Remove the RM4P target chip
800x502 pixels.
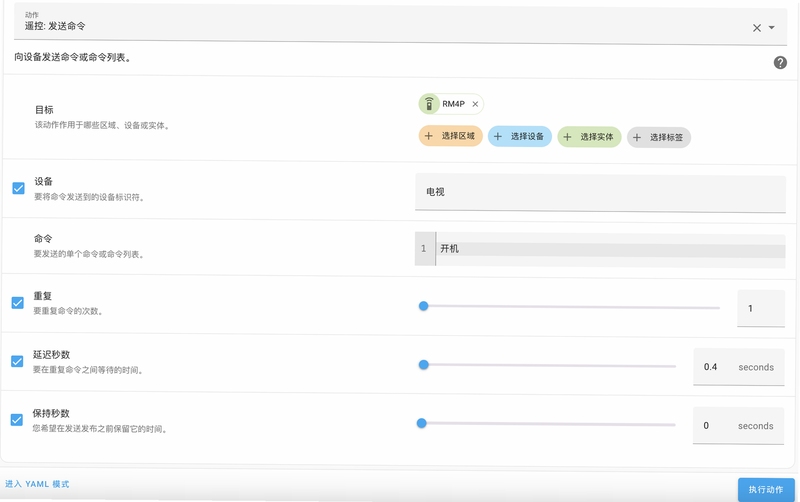point(475,104)
